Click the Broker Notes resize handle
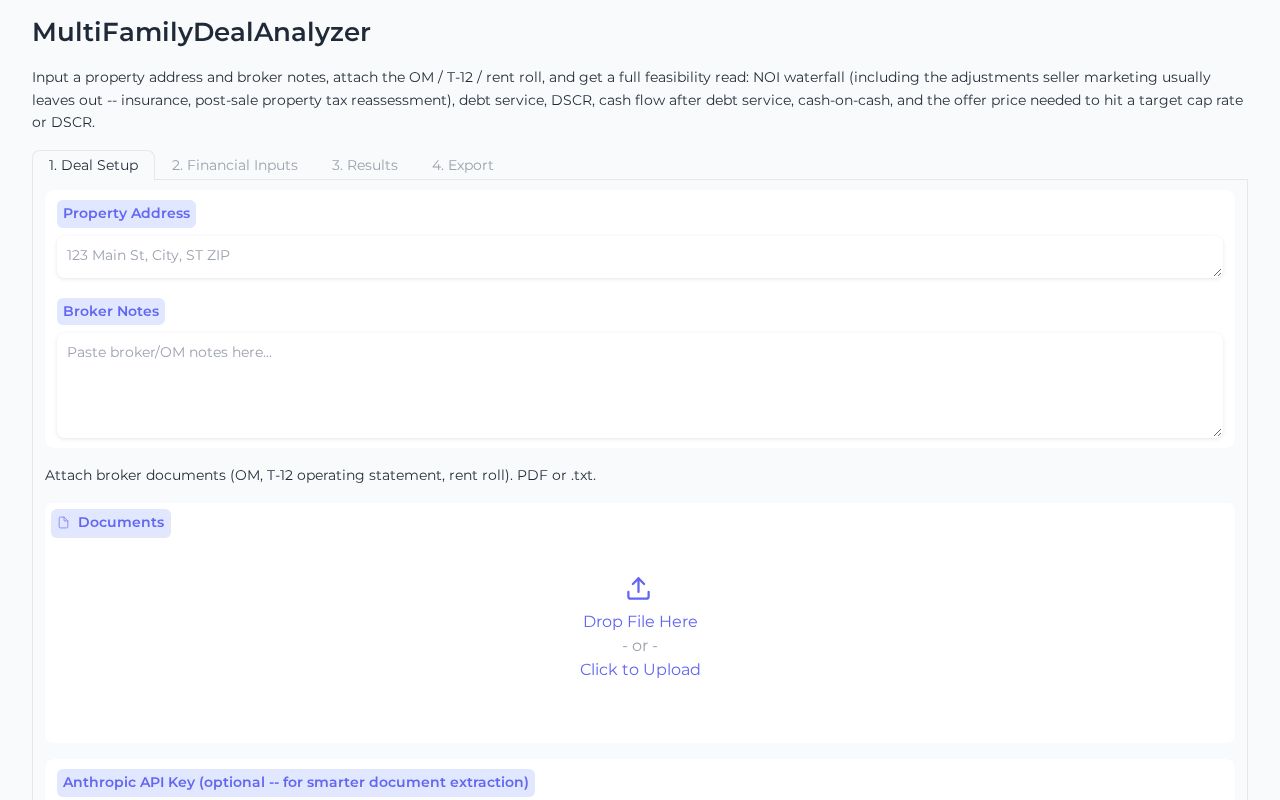 click(1217, 432)
